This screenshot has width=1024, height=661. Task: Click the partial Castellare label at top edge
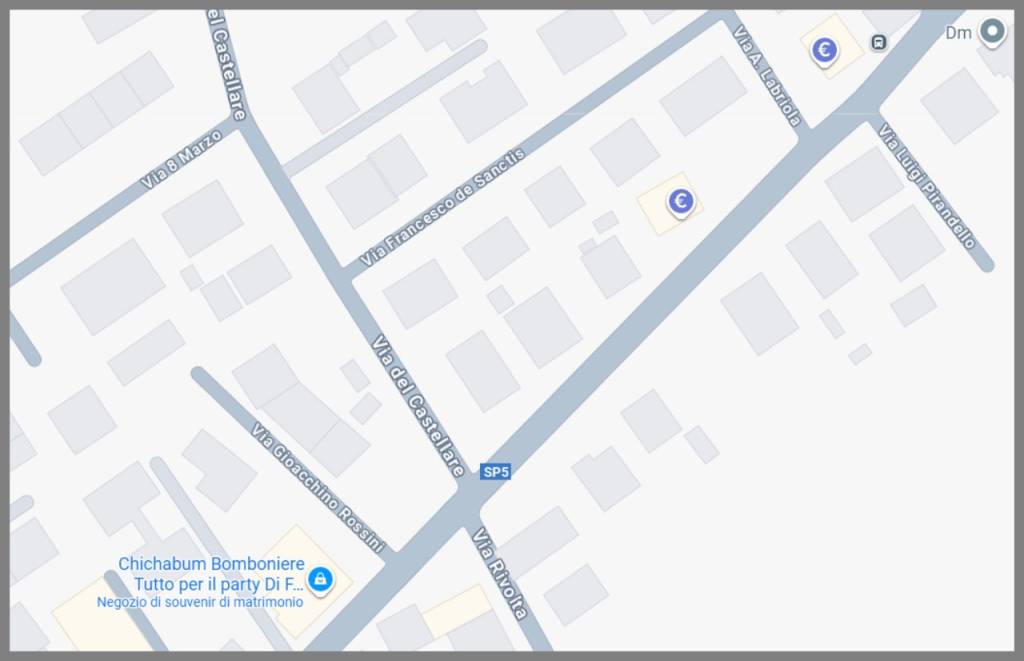coord(227,65)
